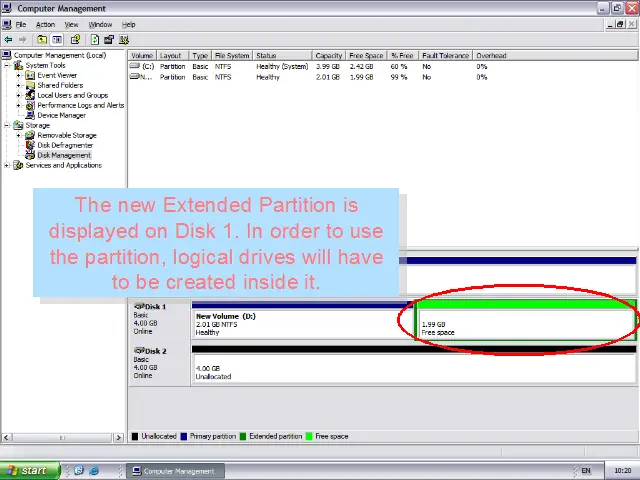Sort volumes by File System column header
Image resolution: width=640 pixels, height=480 pixels.
click(x=231, y=56)
